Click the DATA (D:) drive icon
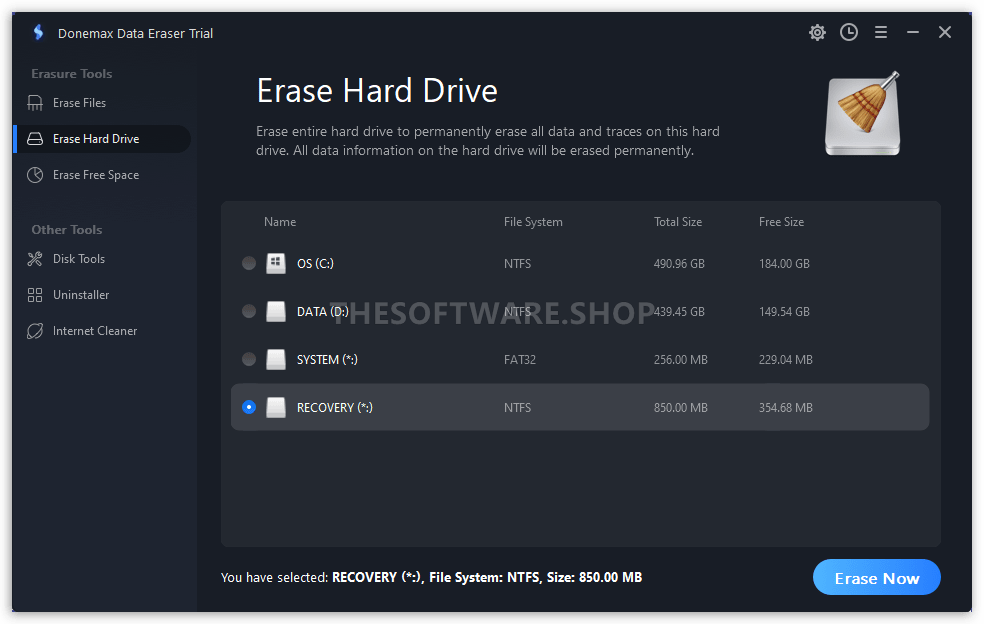This screenshot has width=984, height=624. (275, 311)
